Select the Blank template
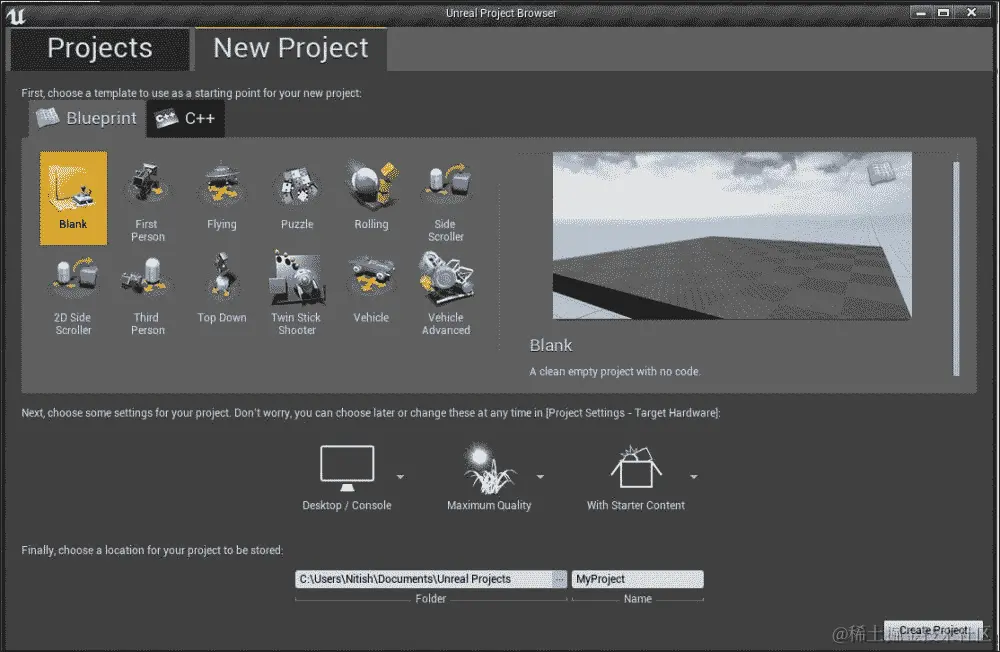 coord(73,198)
